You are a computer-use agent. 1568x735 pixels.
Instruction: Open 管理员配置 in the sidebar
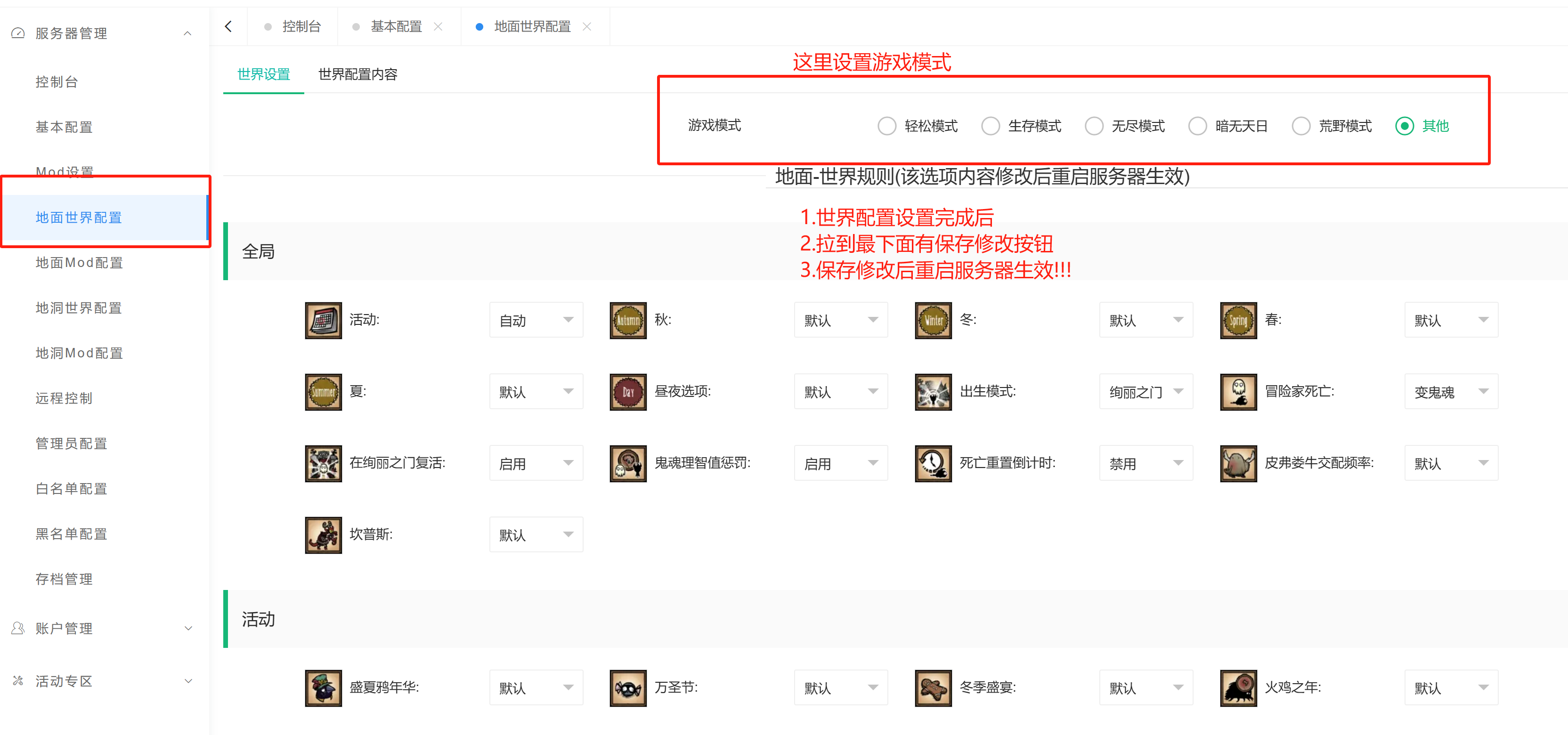(x=71, y=444)
